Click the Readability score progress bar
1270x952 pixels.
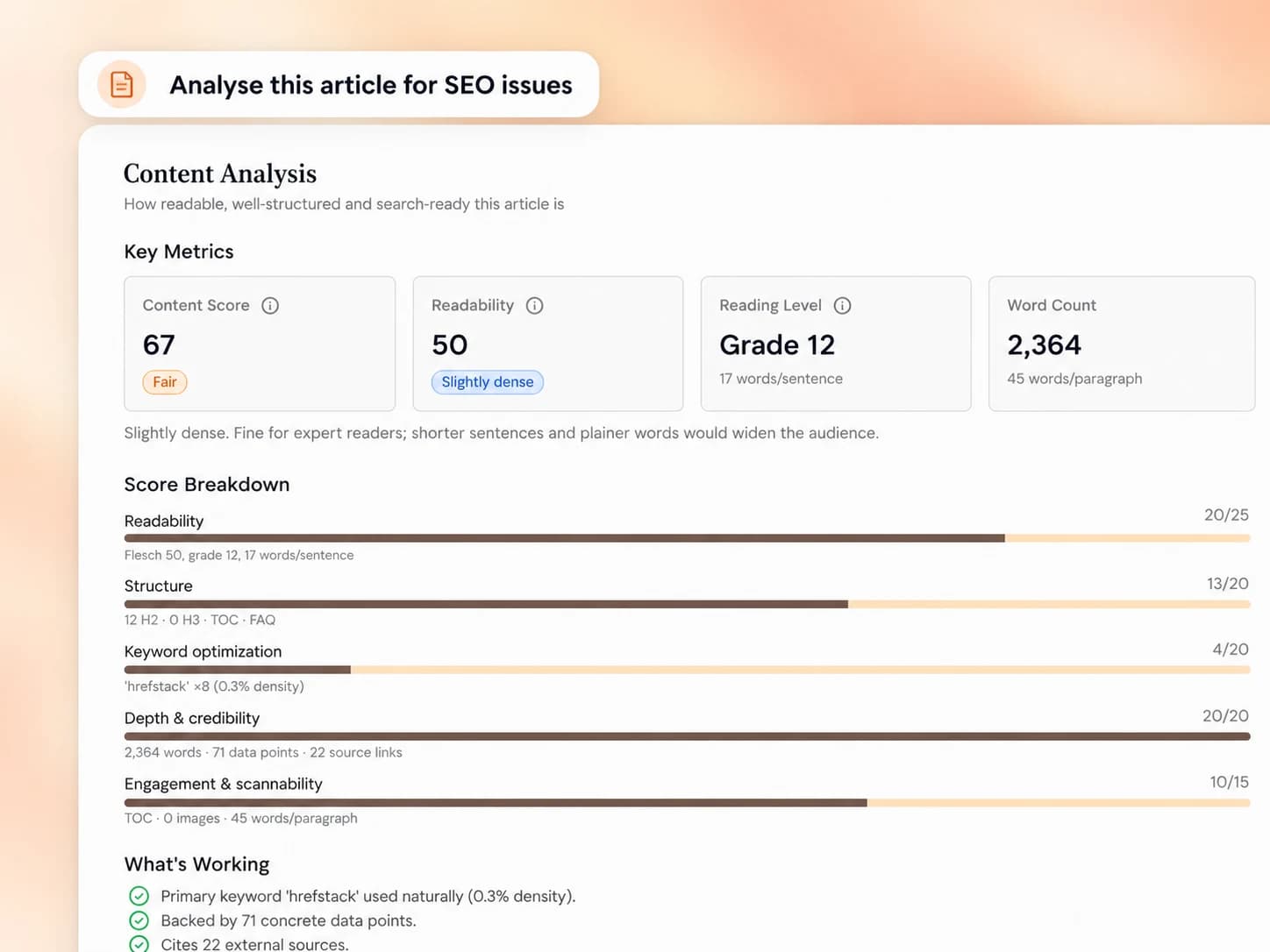click(688, 538)
